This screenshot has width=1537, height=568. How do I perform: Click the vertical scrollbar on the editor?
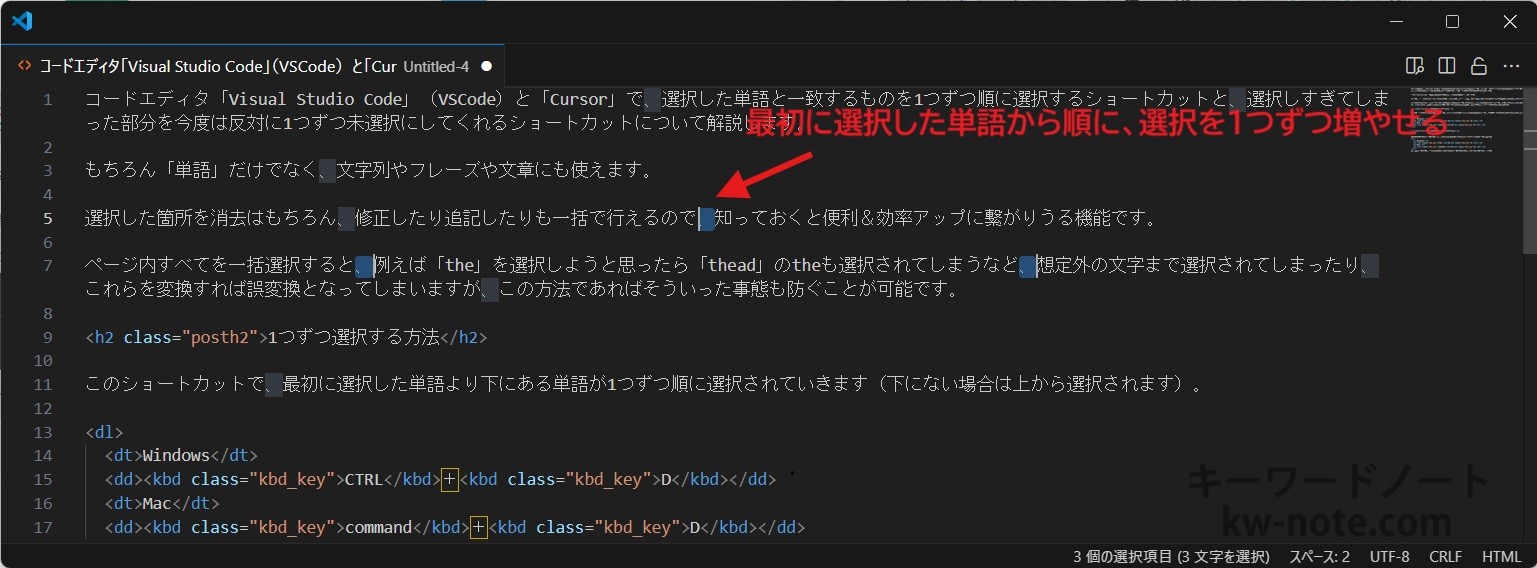[1529, 170]
